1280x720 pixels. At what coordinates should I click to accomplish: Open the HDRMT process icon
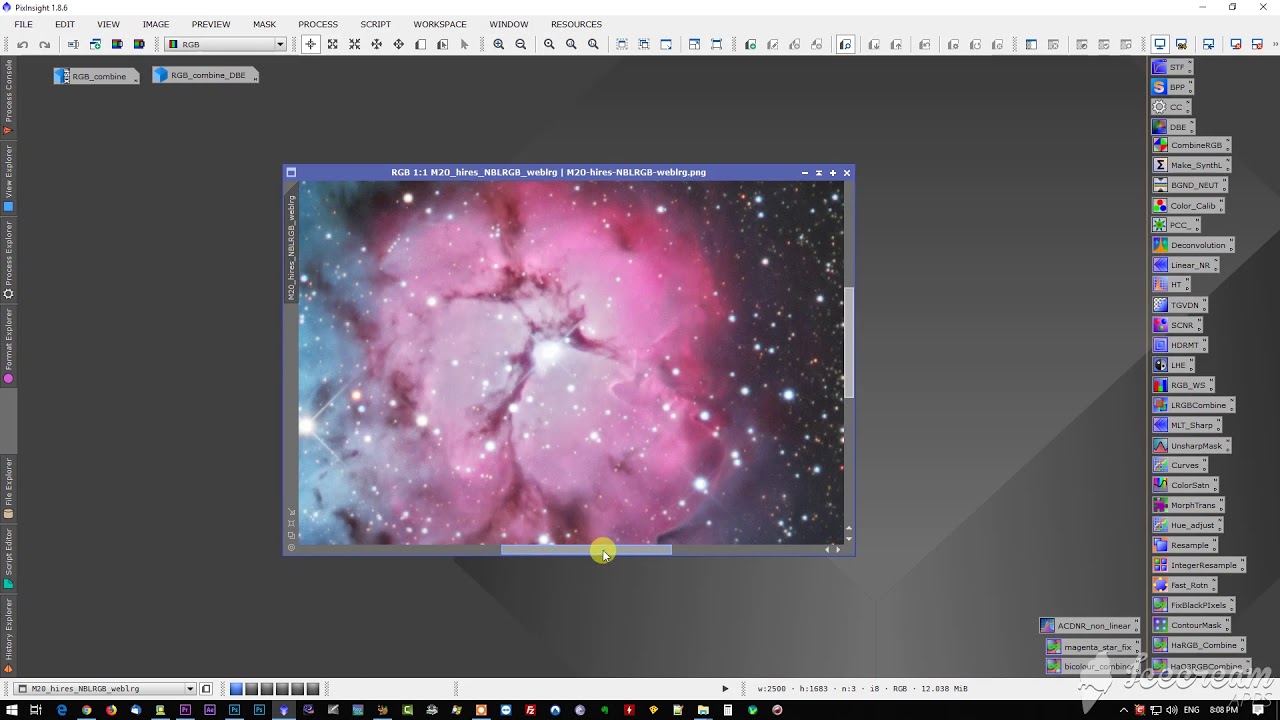pos(1179,345)
